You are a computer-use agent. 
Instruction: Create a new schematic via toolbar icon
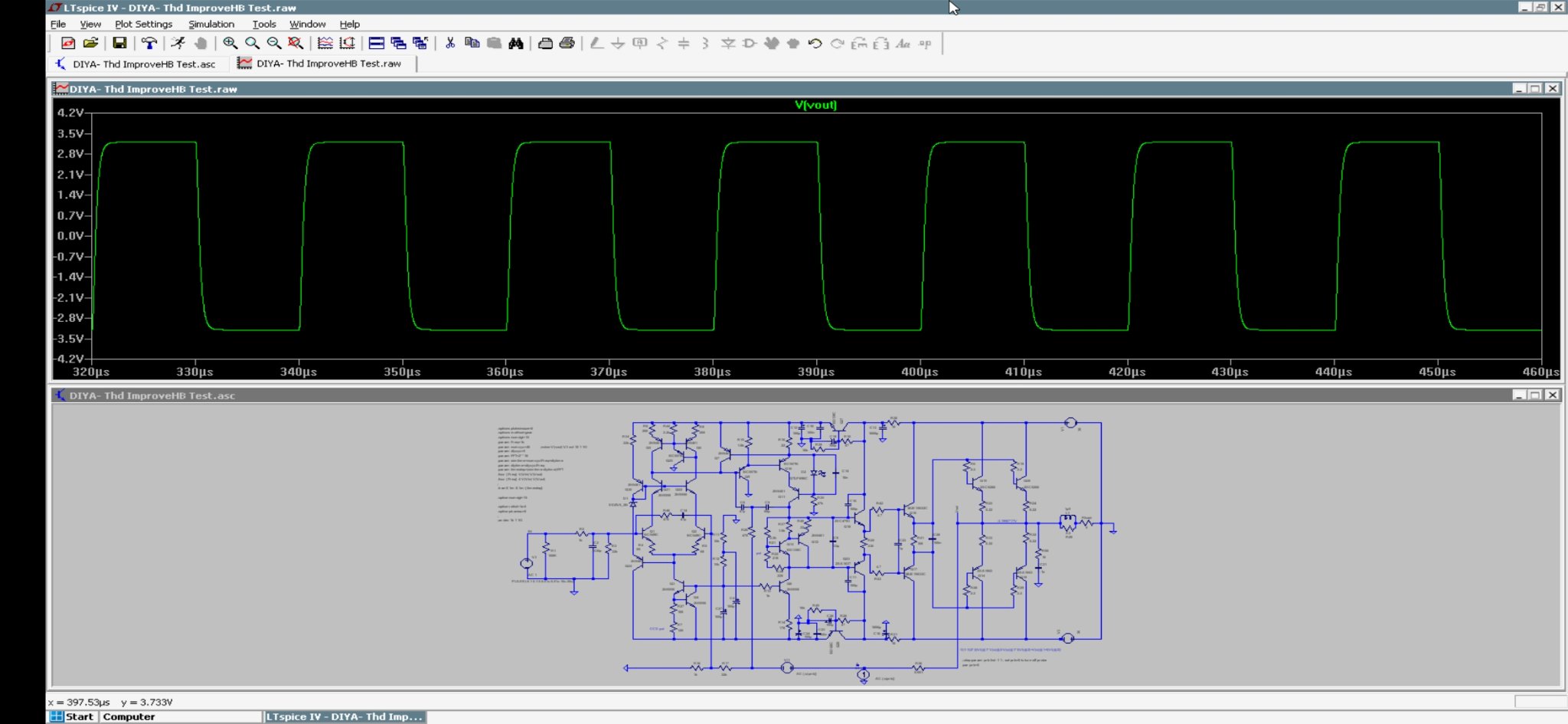(68, 44)
